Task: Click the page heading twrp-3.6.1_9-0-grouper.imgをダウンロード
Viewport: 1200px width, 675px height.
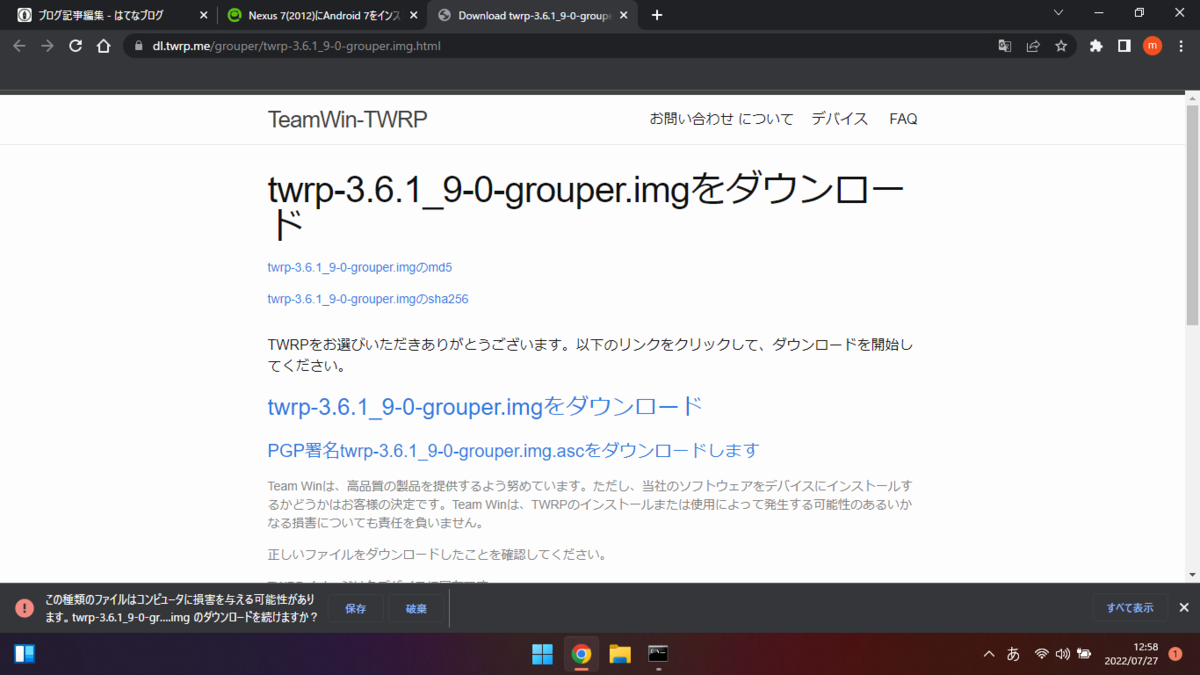Action: (x=585, y=207)
